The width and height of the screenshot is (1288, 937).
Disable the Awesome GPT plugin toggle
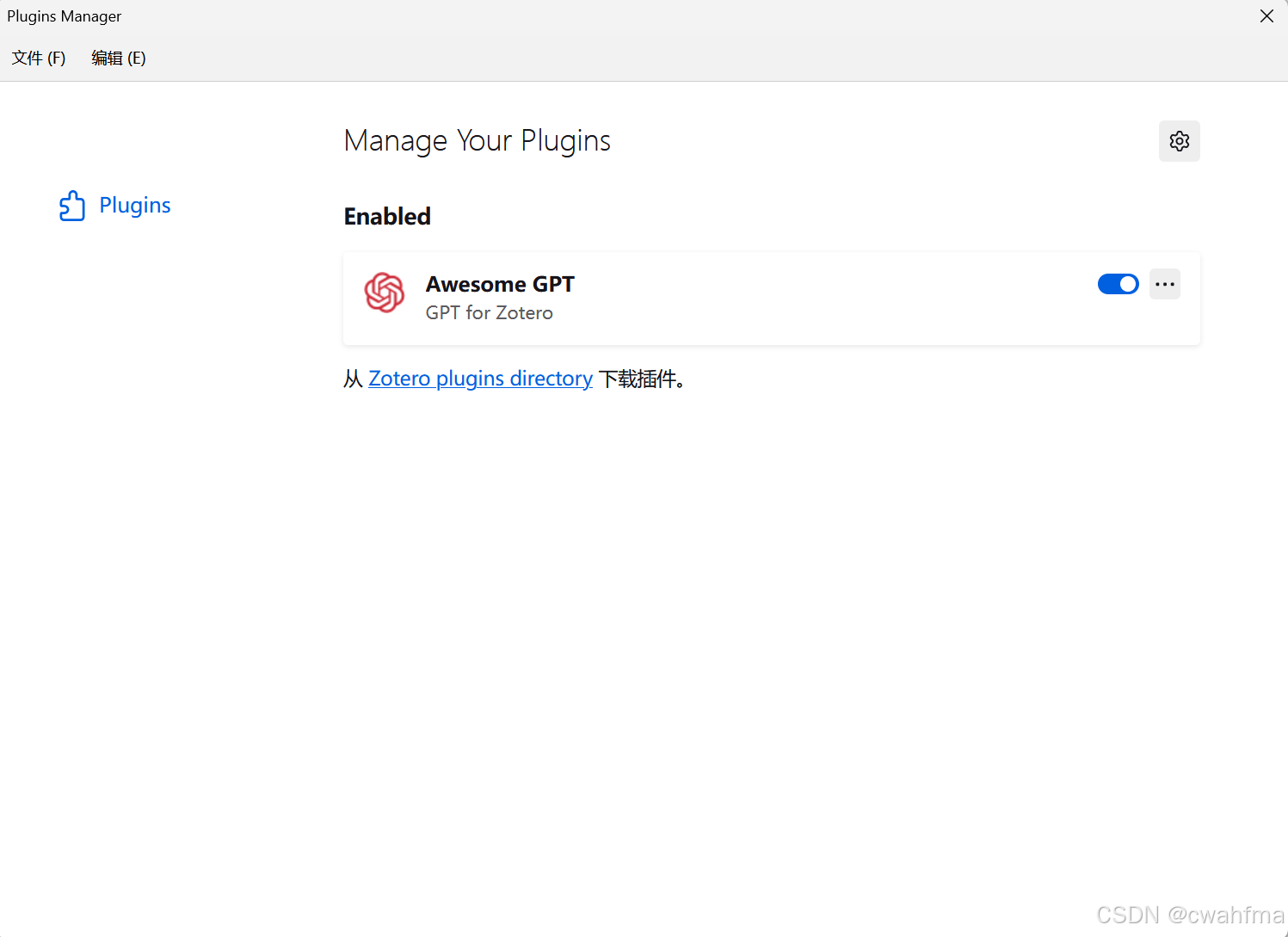[1118, 284]
